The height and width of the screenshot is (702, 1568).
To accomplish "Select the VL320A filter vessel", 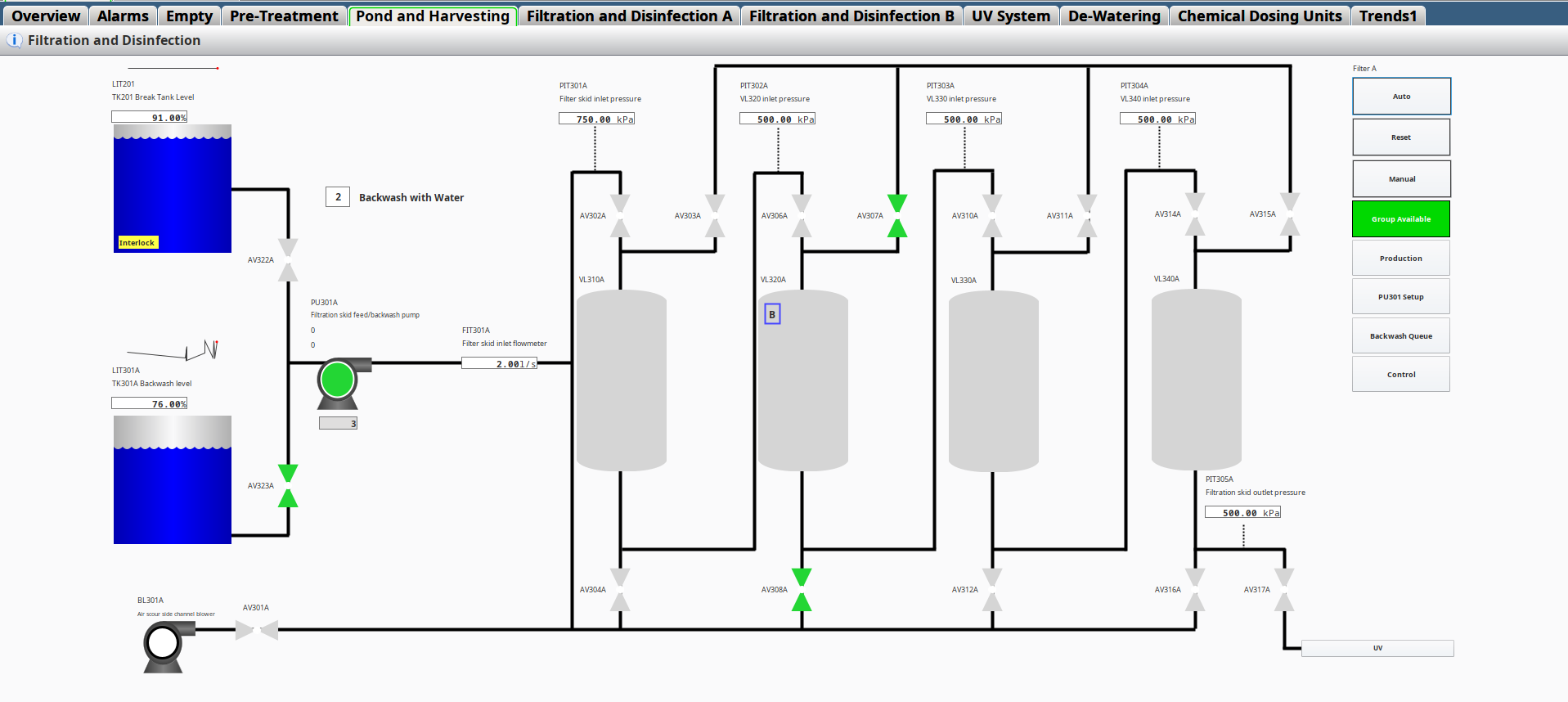I will (803, 380).
